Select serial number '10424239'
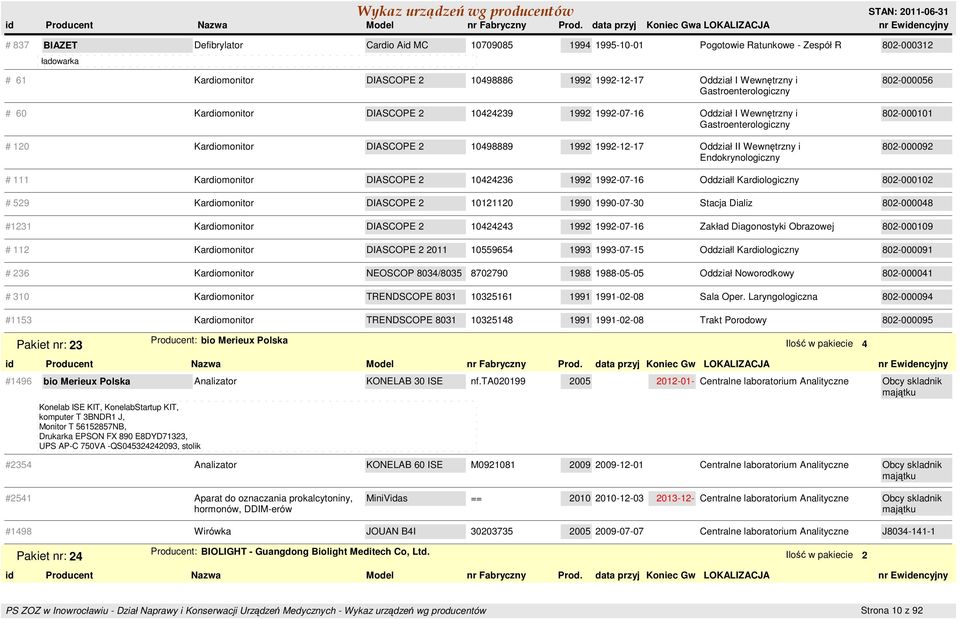Screen dimensions: 960x619 pos(492,113)
